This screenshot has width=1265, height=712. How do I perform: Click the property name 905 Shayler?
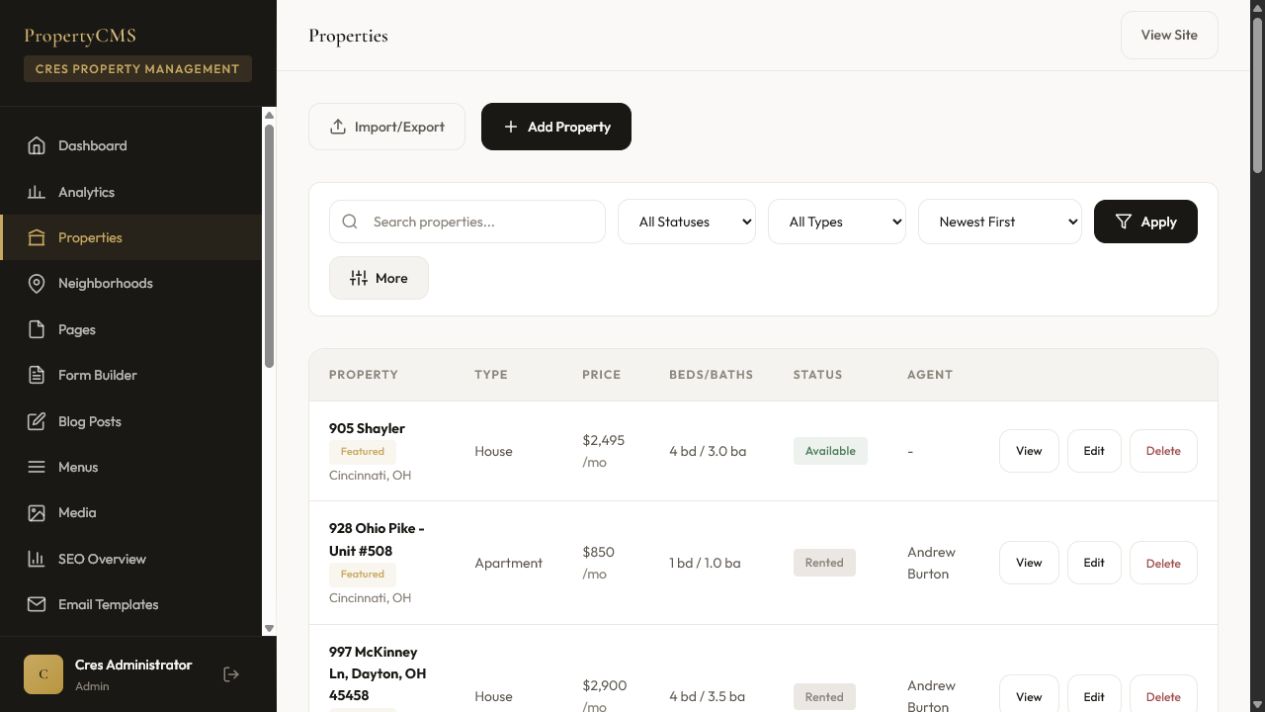tap(367, 428)
